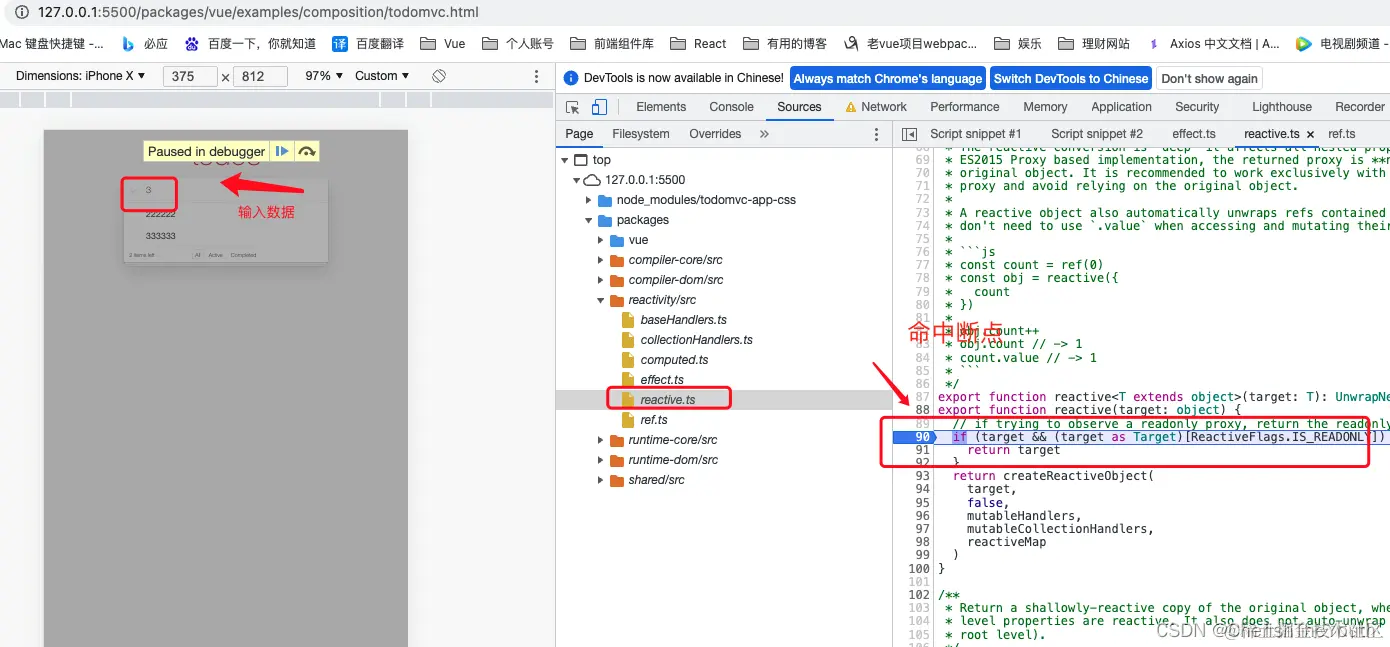Image resolution: width=1390 pixels, height=647 pixels.
Task: Switch to the Security panel
Action: click(x=1197, y=107)
